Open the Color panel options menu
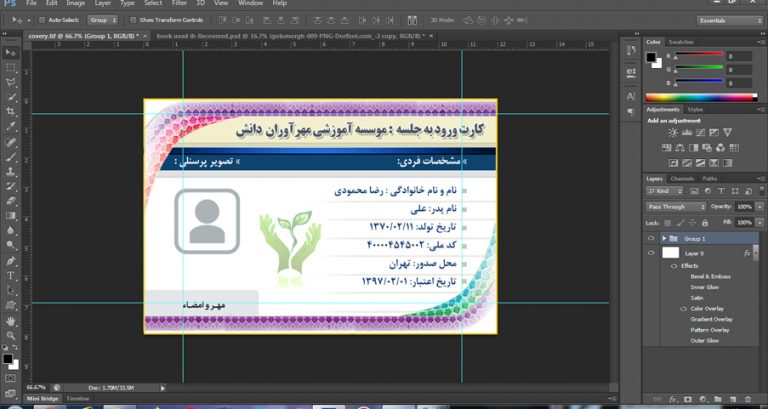 click(761, 42)
